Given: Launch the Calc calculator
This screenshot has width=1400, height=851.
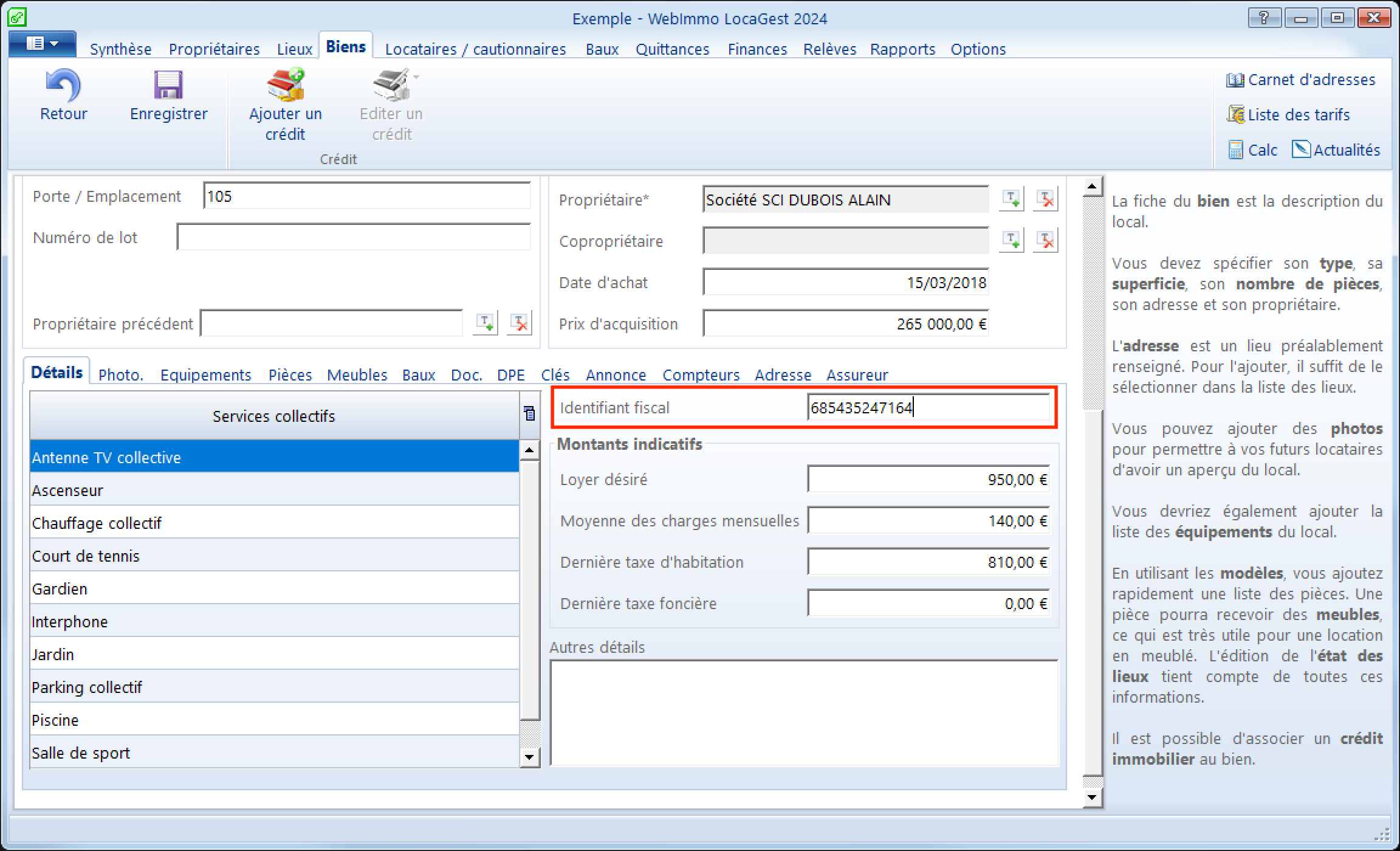Looking at the screenshot, I should tap(1252, 150).
